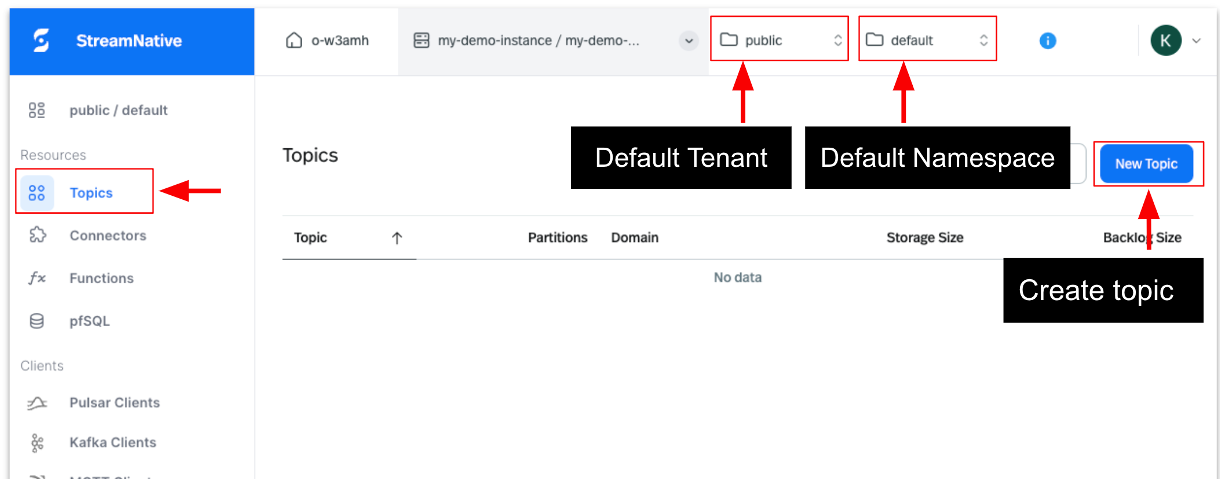Click the Resources section label
1220x480 pixels.
[x=53, y=155]
